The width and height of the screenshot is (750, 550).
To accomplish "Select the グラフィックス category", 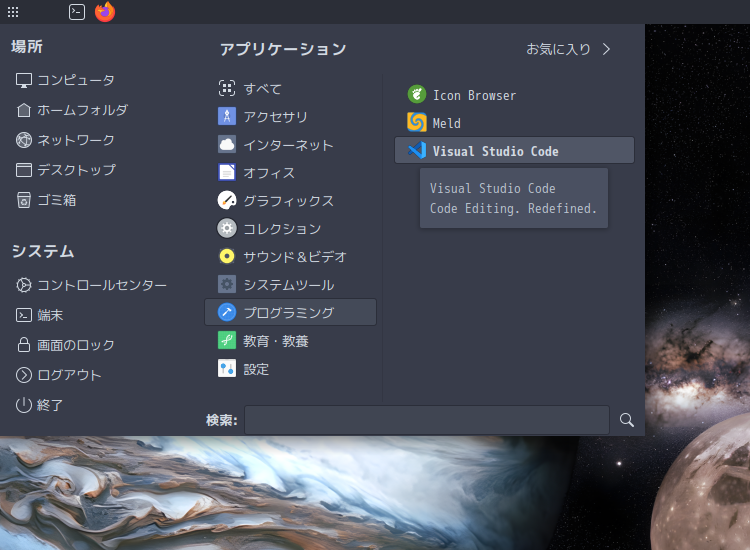I will (290, 200).
